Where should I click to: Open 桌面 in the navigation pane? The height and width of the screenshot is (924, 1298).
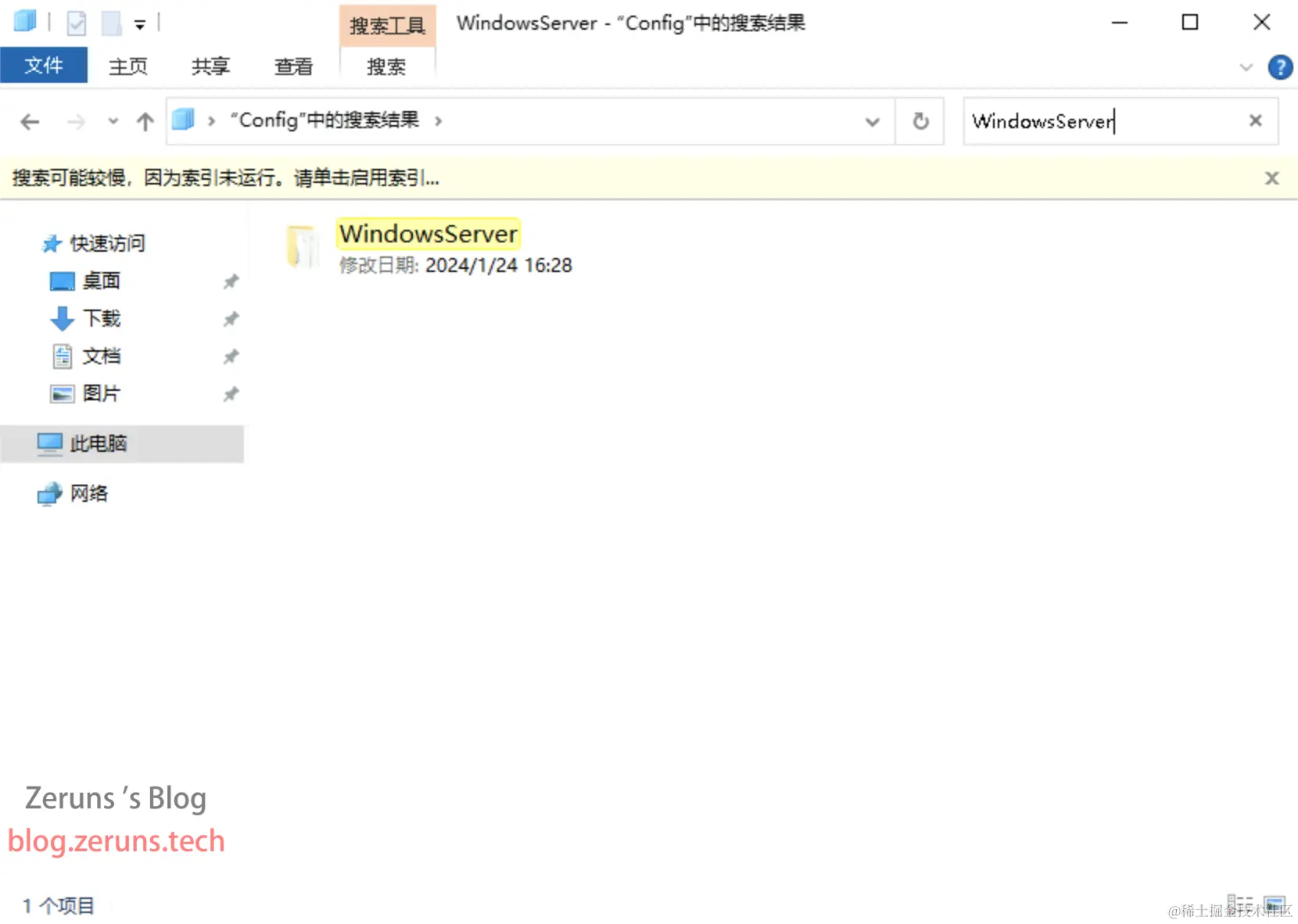(102, 281)
